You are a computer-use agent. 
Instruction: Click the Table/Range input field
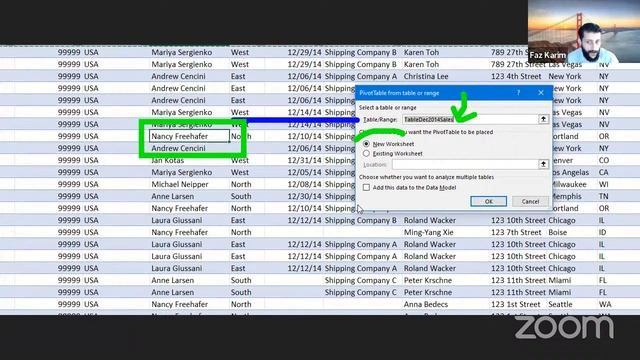pyautogui.click(x=470, y=119)
